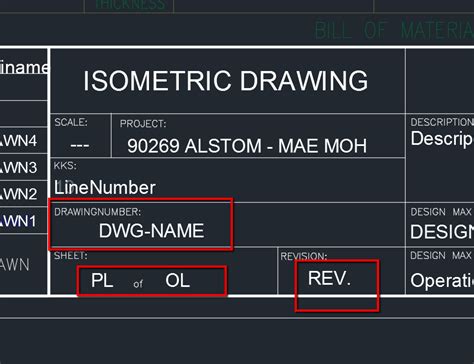Image resolution: width=474 pixels, height=364 pixels.
Task: Select the PL sheet attribute
Action: coord(102,280)
